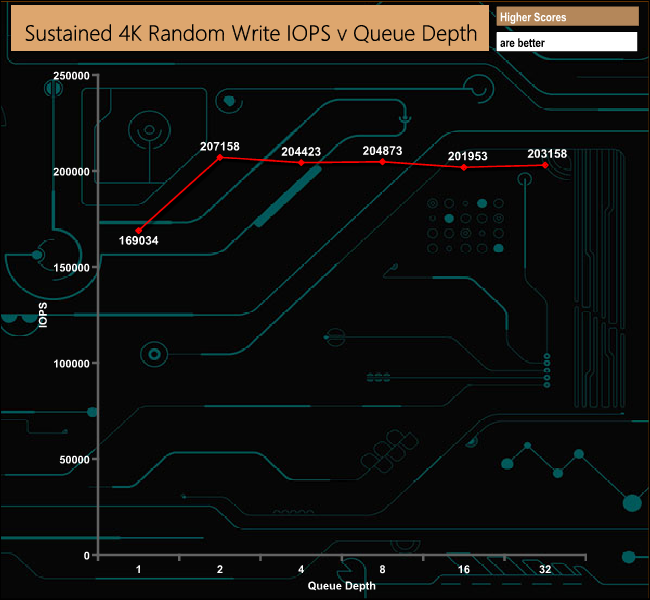
Task: Click the 100000 y-axis tick label
Action: (71, 364)
